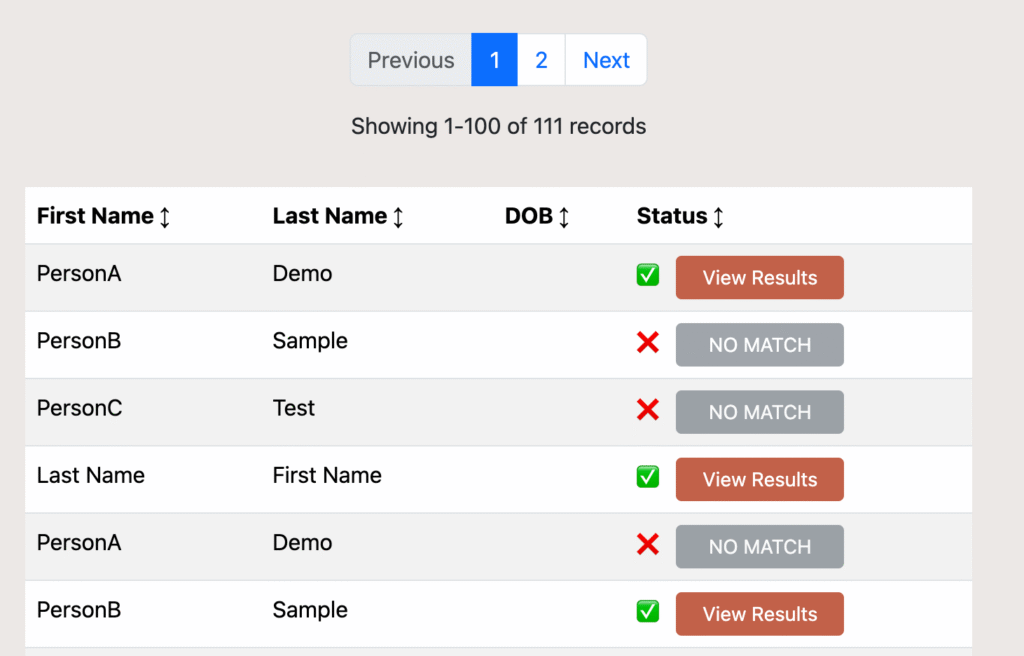Click the red X beside PersonC Test

[647, 409]
